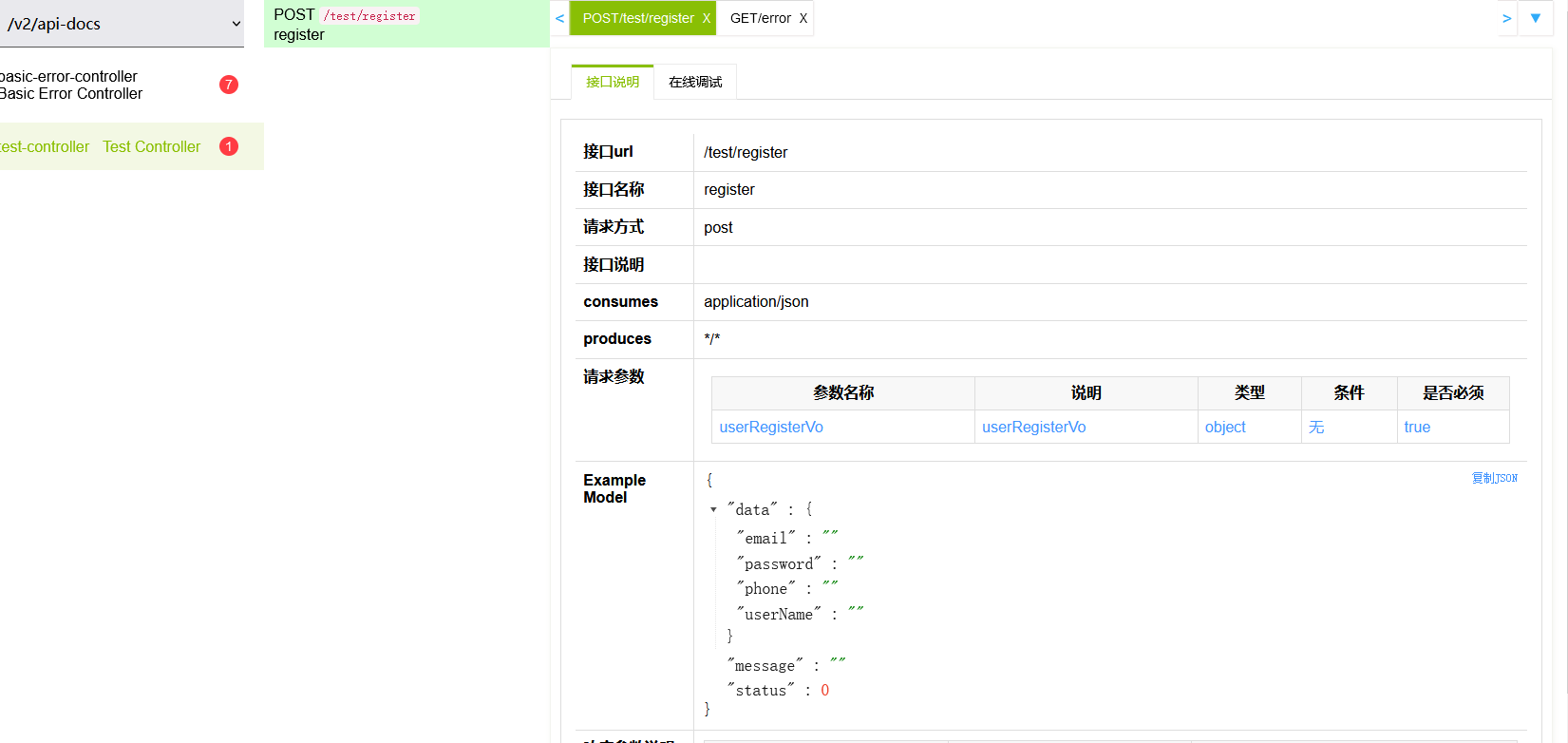Open the GET/error tab
The height and width of the screenshot is (743, 1568).
(760, 18)
